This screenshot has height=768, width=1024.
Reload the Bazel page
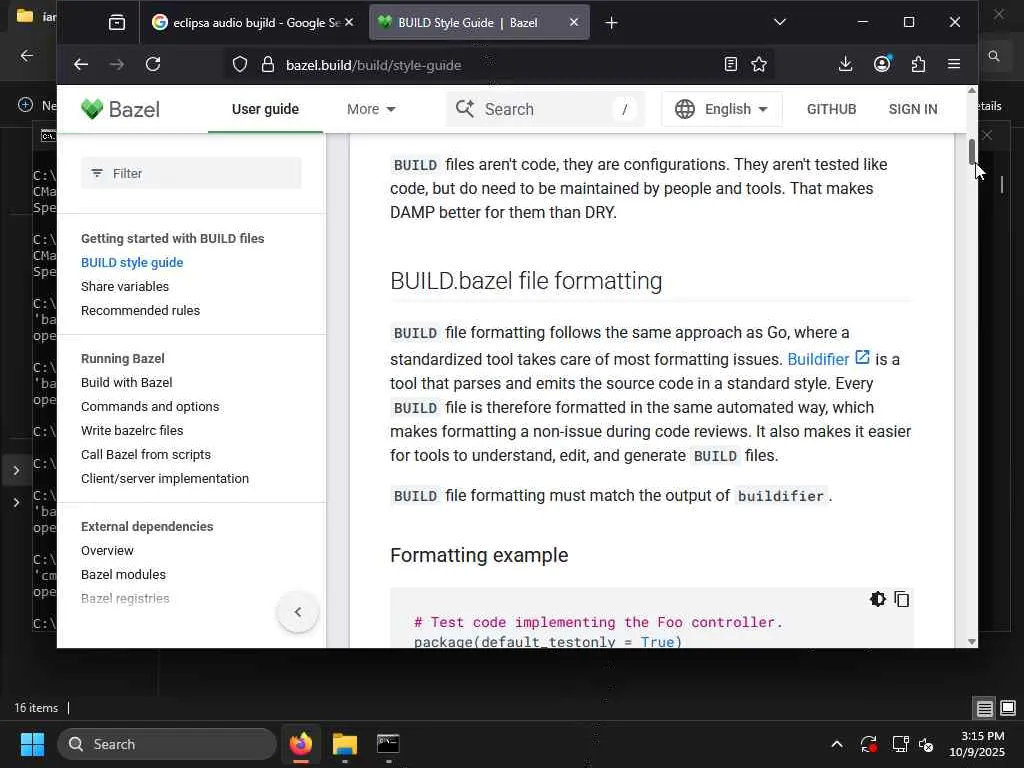click(153, 64)
